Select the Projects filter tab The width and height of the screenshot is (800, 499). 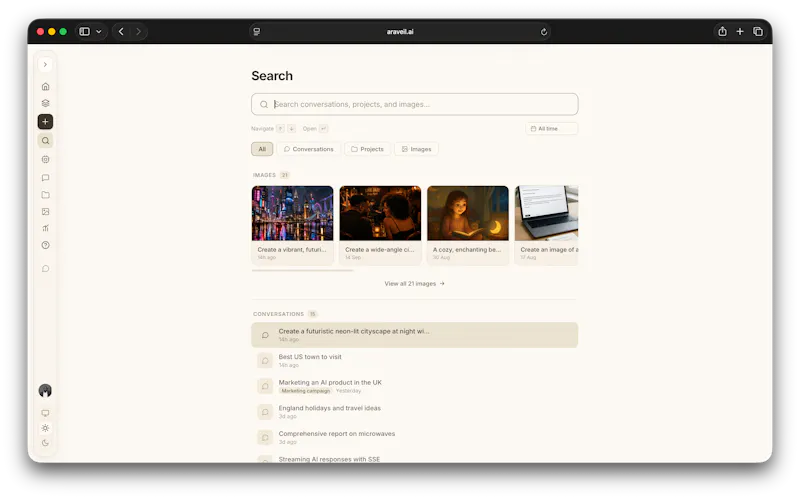[x=367, y=149]
